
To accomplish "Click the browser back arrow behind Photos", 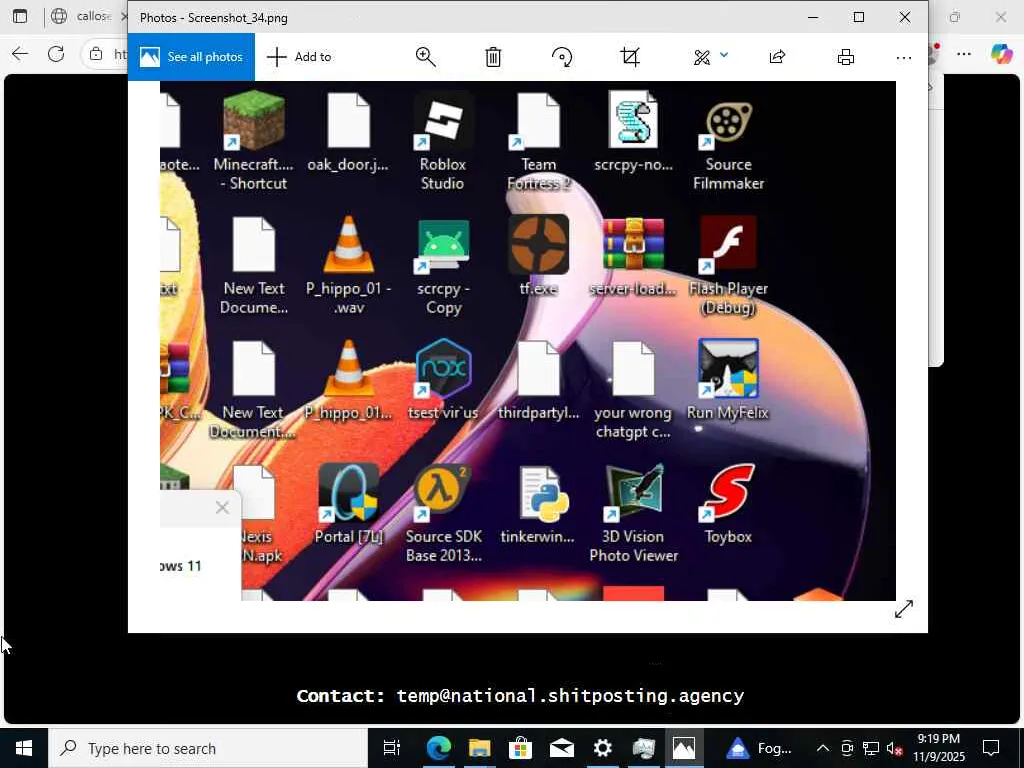I will click(20, 54).
